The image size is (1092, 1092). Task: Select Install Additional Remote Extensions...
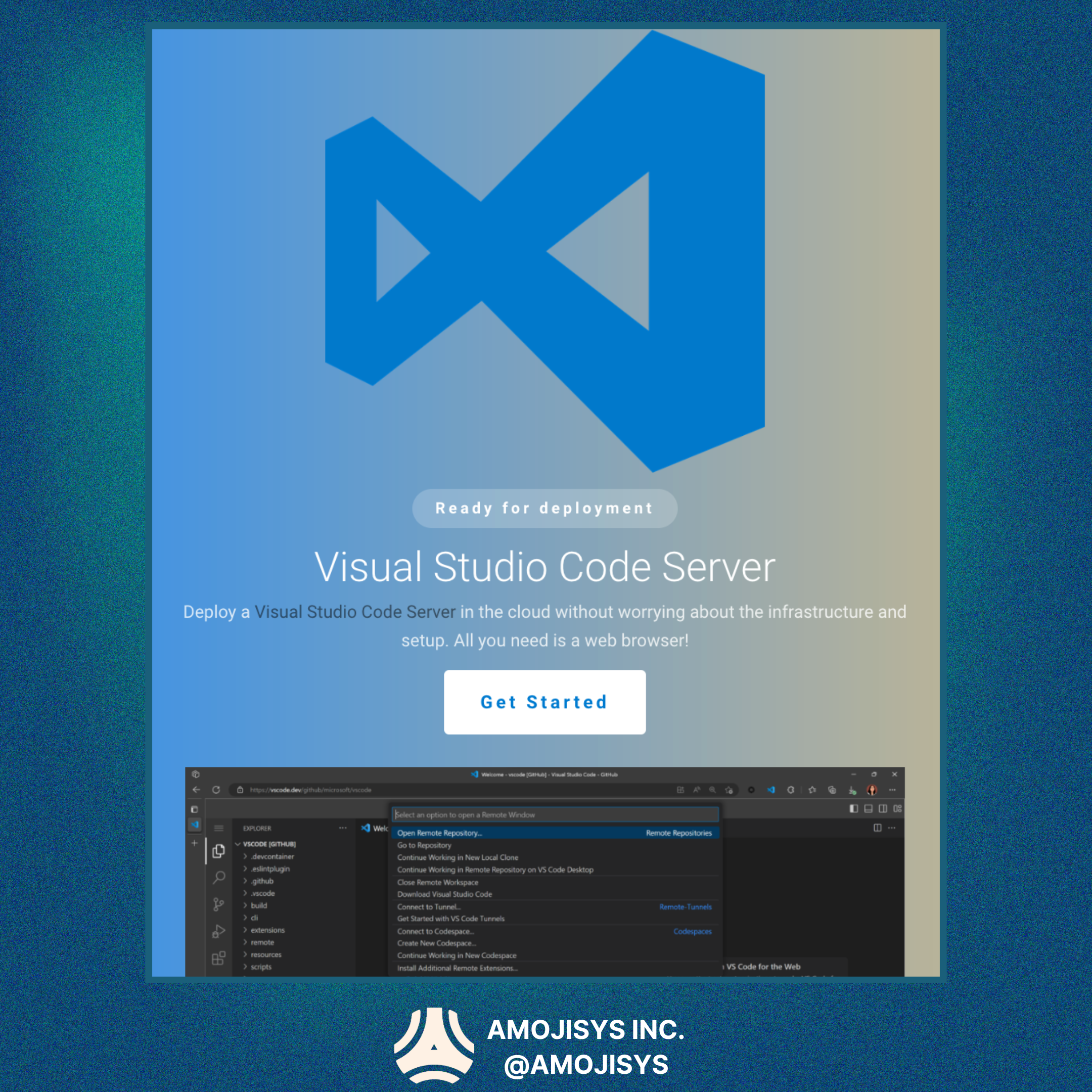(556, 968)
